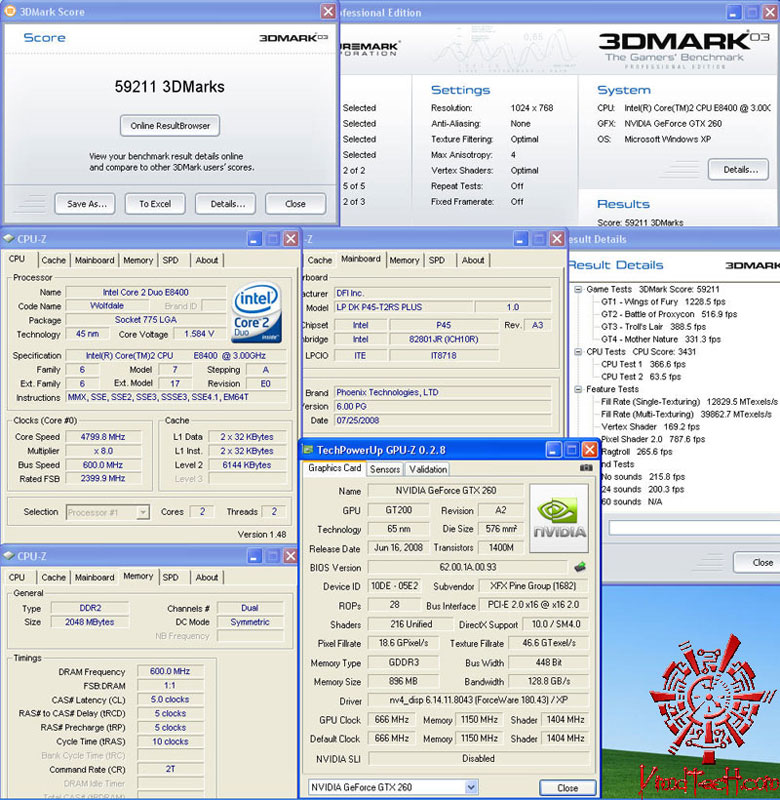Viewport: 780px width, 800px height.
Task: Click the Online ResultBrowser button
Action: pyautogui.click(x=170, y=126)
